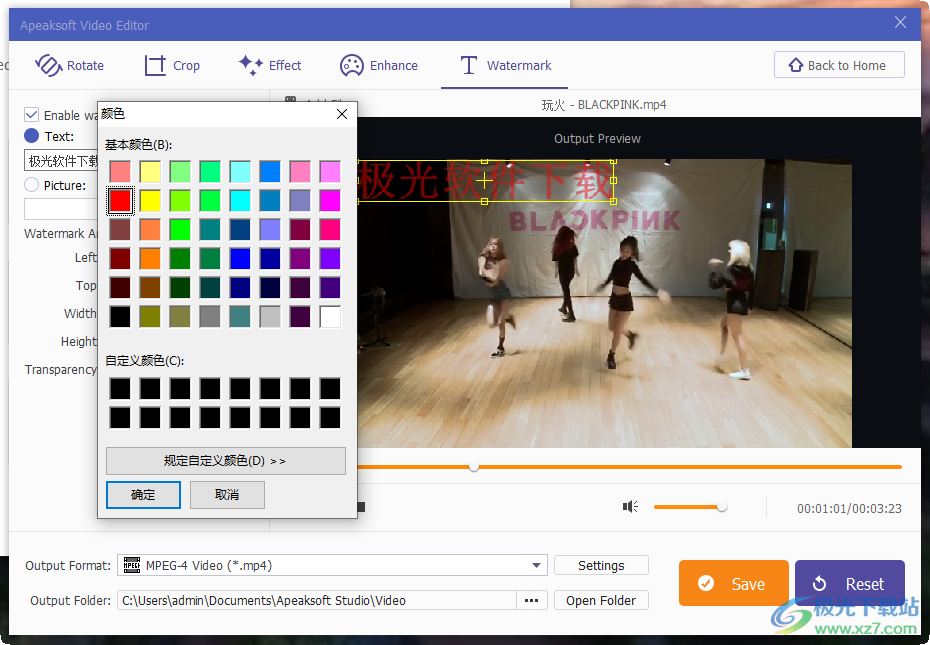Select the black basic color swatch

tap(120, 317)
